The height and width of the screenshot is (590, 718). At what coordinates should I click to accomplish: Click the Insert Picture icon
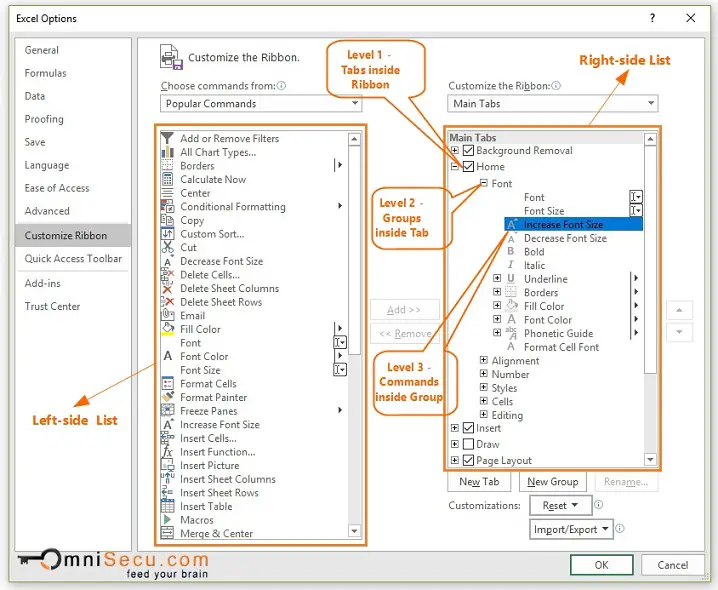(167, 465)
